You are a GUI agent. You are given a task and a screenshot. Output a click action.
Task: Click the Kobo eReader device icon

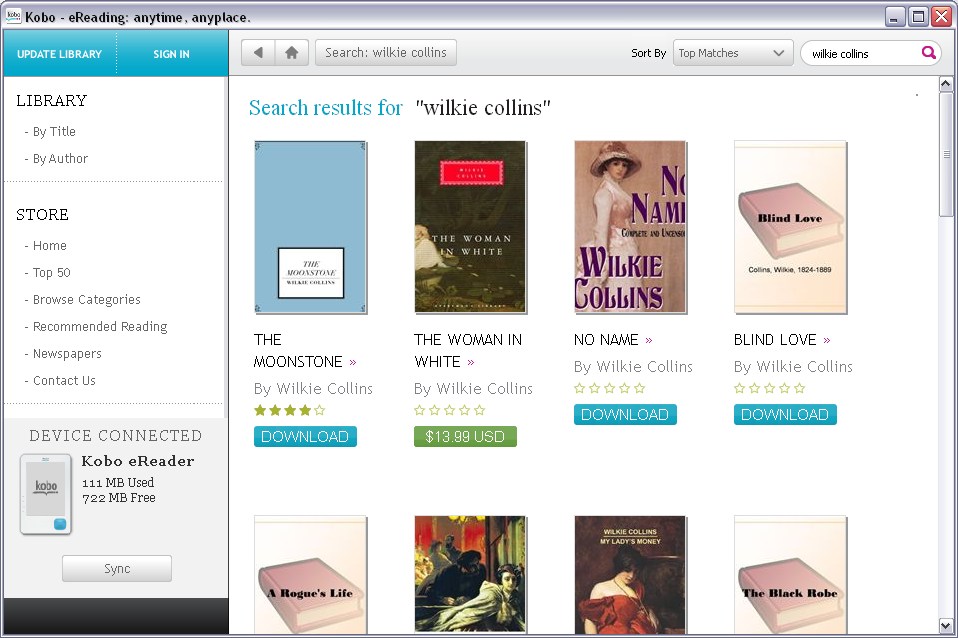click(x=44, y=493)
